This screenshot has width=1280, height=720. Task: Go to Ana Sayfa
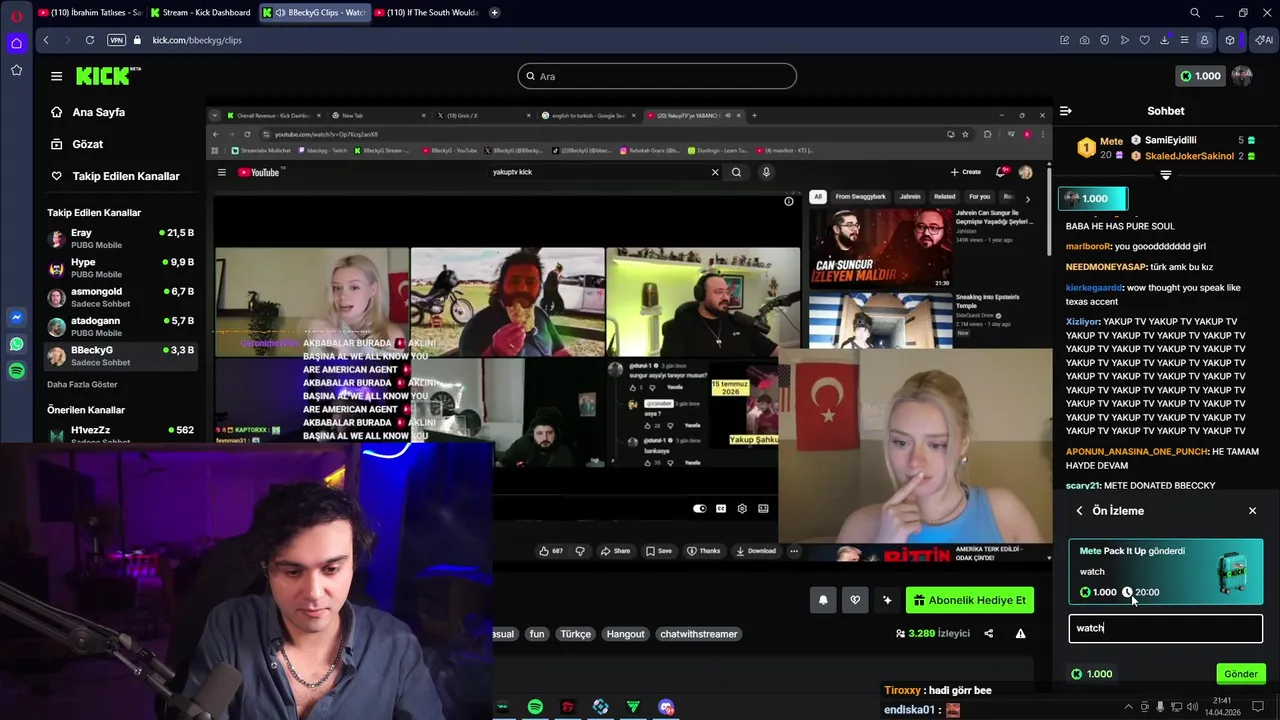pos(98,112)
